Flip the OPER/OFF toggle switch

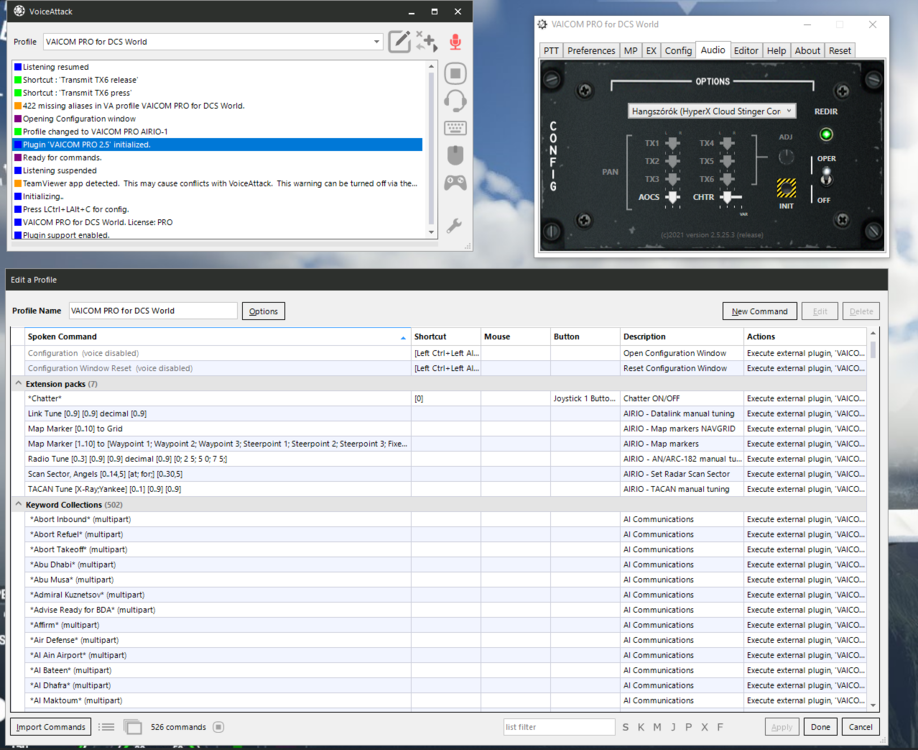(825, 177)
